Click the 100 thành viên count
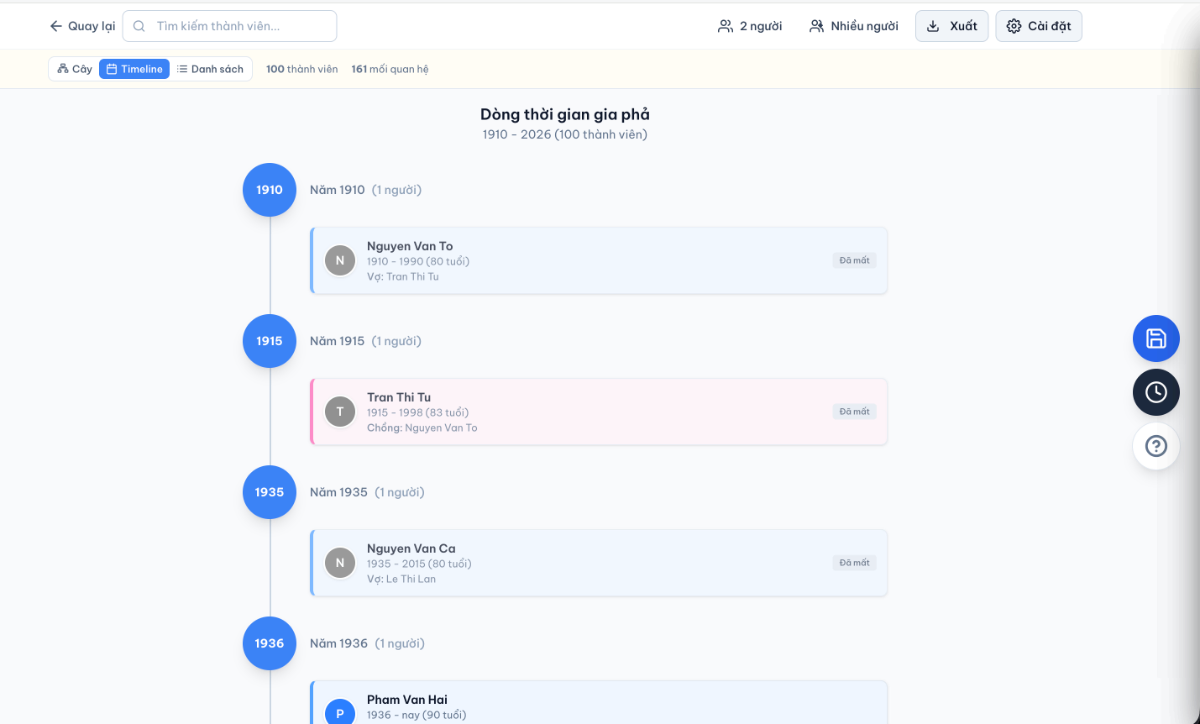 (x=302, y=69)
